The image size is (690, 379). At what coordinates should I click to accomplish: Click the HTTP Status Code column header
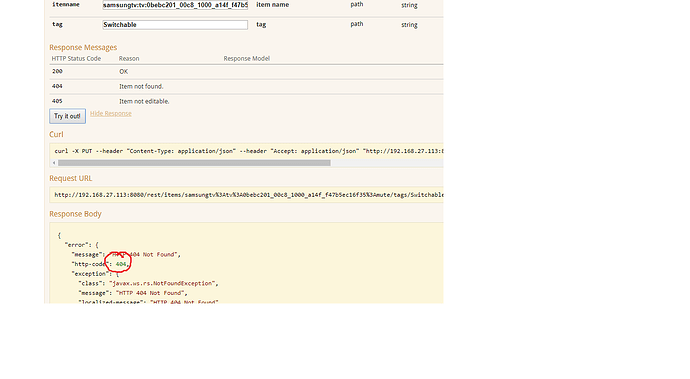[76, 59]
